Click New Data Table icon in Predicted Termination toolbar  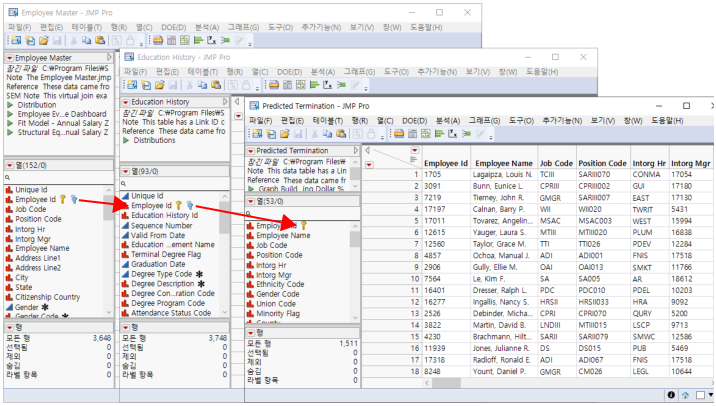258,134
